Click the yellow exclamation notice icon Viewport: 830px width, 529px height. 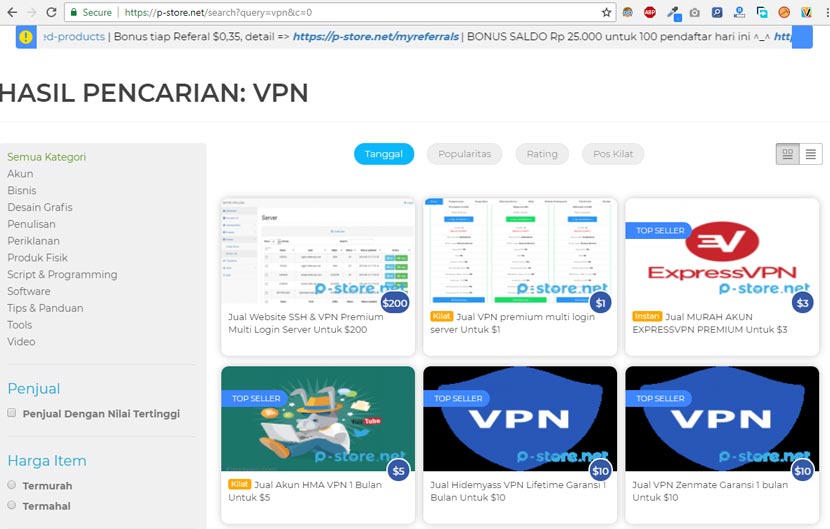[26, 37]
